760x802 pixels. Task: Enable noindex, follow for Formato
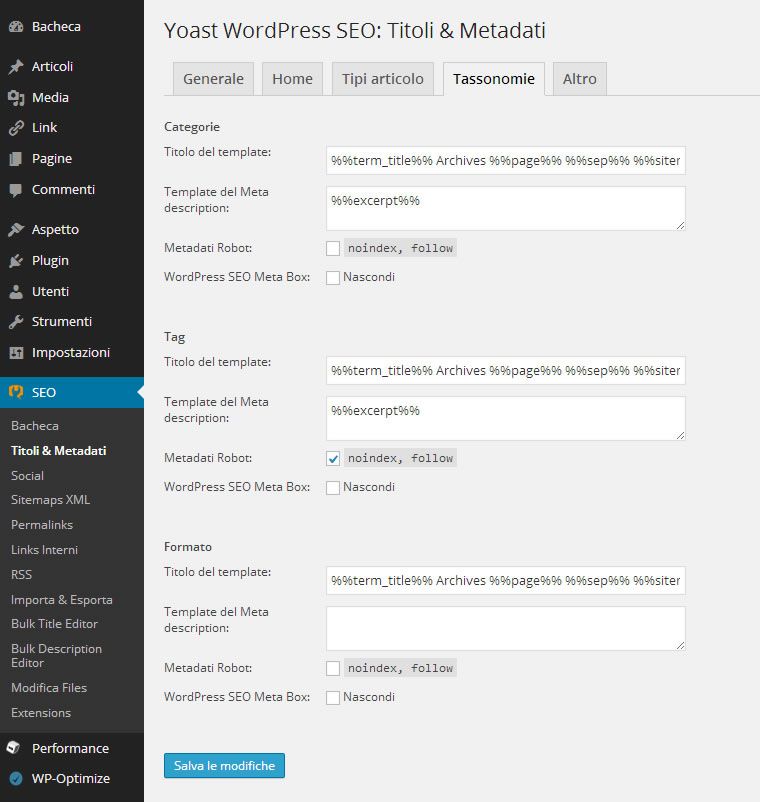[333, 668]
